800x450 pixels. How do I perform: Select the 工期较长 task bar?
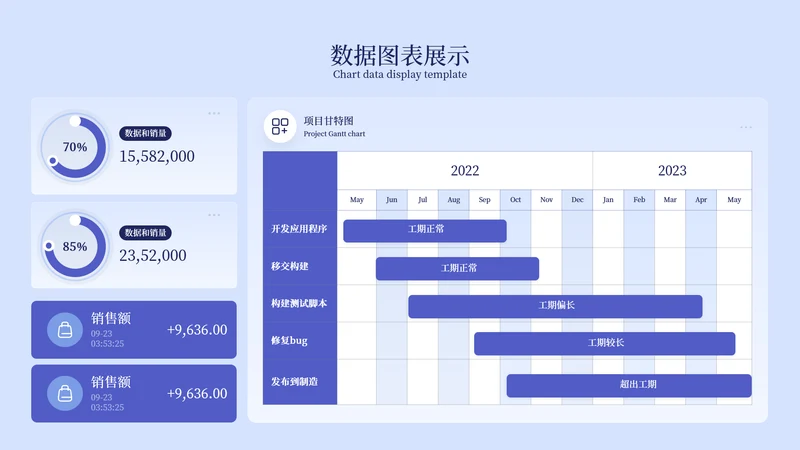pyautogui.click(x=605, y=343)
